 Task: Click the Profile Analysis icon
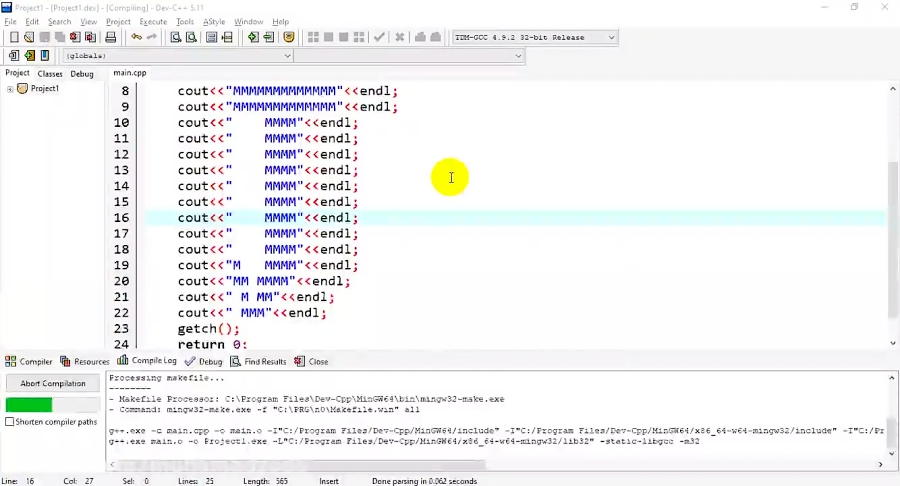[420, 37]
